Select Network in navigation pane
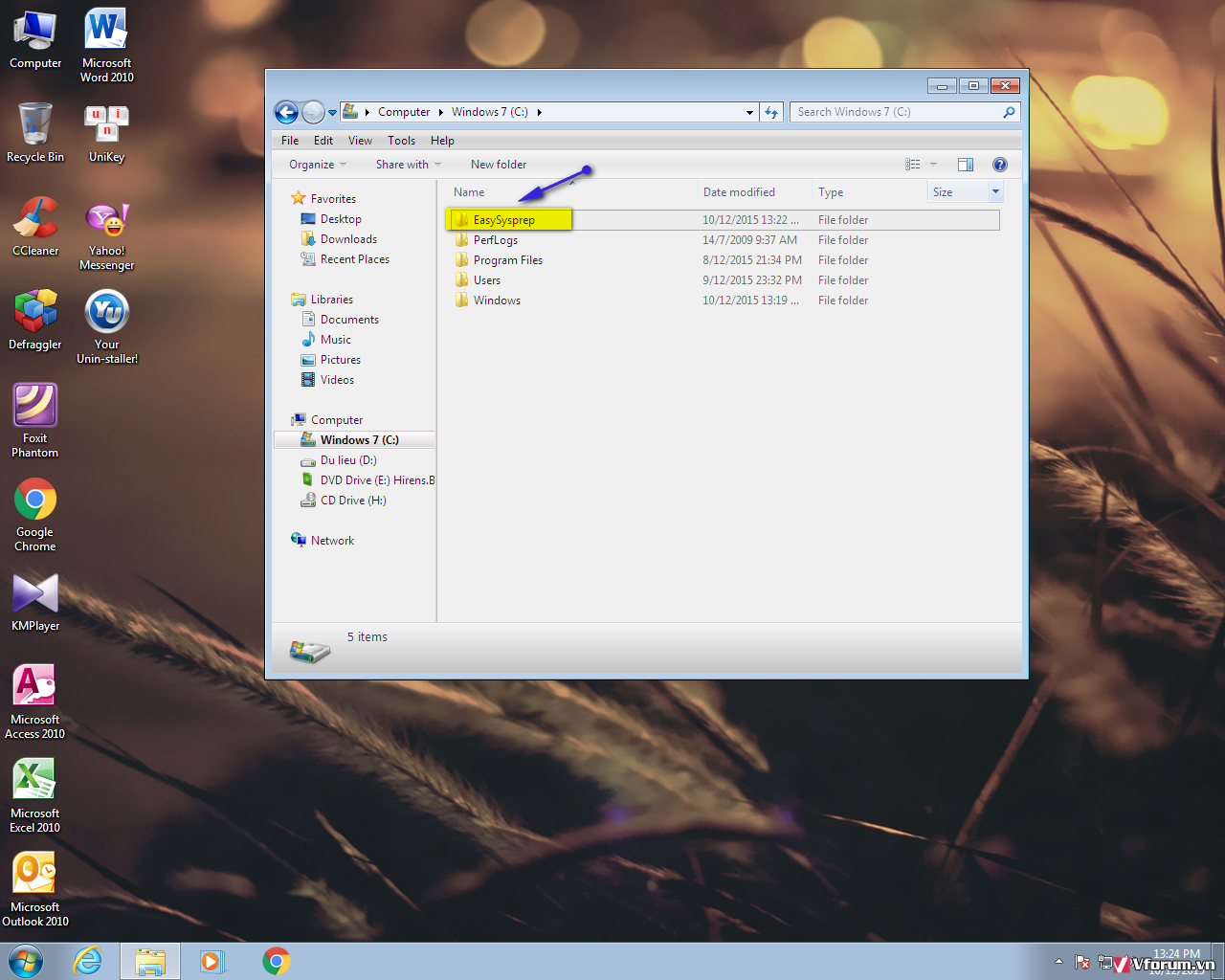1225x980 pixels. tap(323, 541)
